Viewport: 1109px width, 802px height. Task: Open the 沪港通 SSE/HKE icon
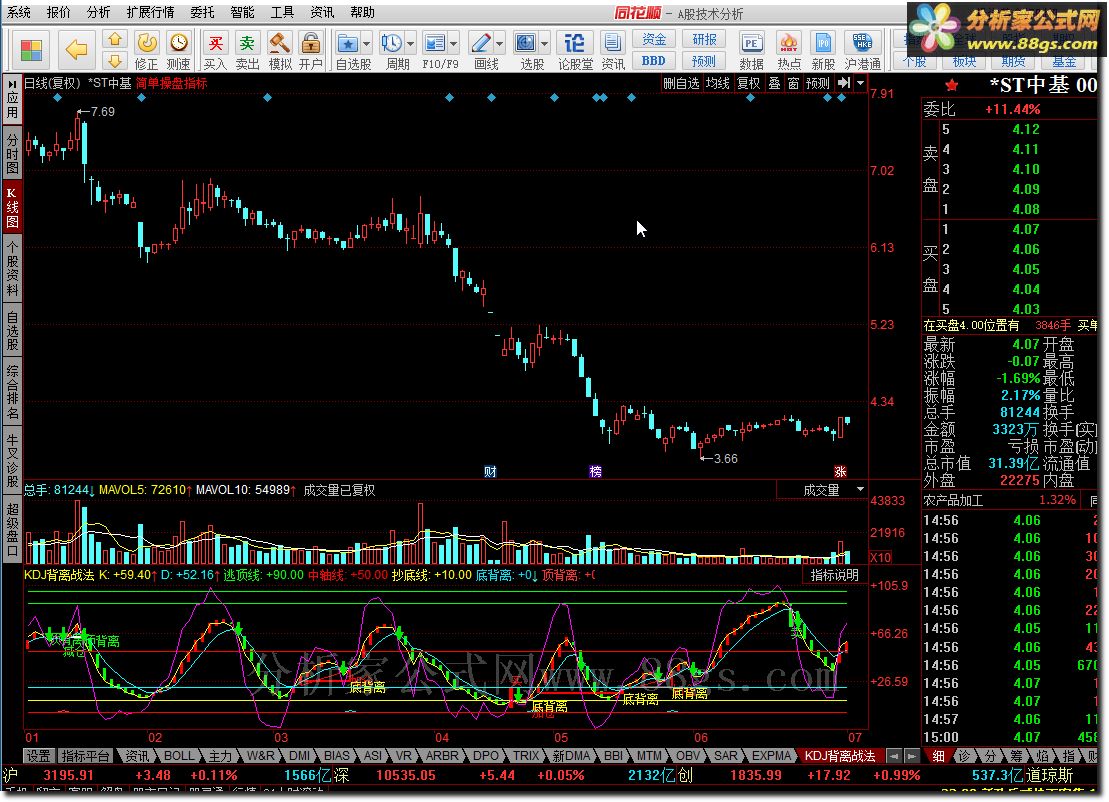[862, 50]
